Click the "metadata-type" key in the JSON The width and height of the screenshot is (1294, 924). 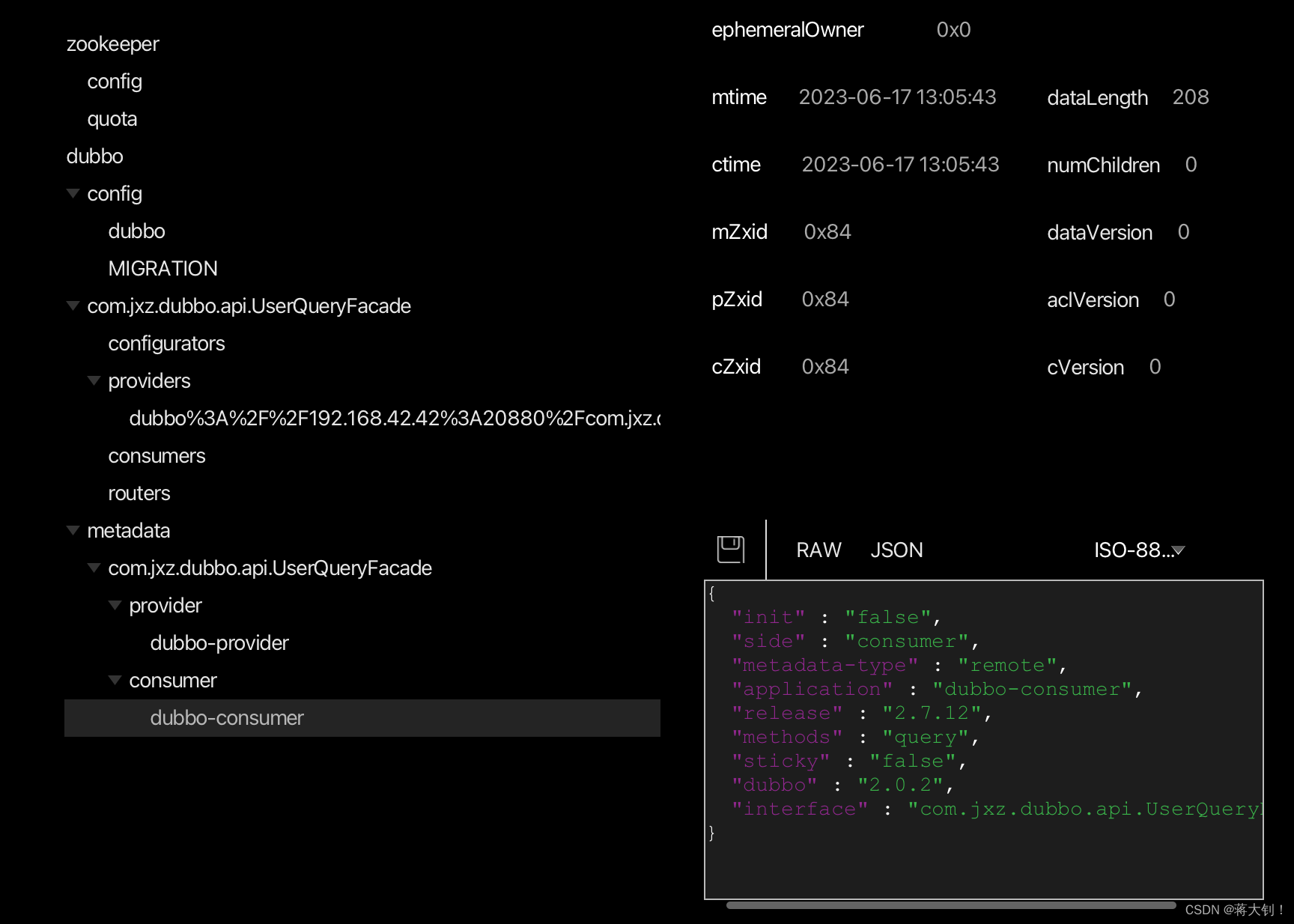[825, 665]
